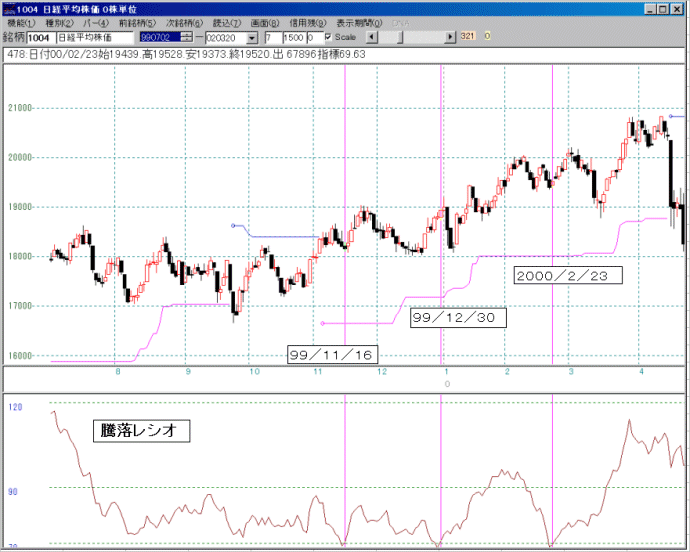The height and width of the screenshot is (552, 690).
Task: Click the horizontal scroll slider thumb
Action: coord(402,37)
